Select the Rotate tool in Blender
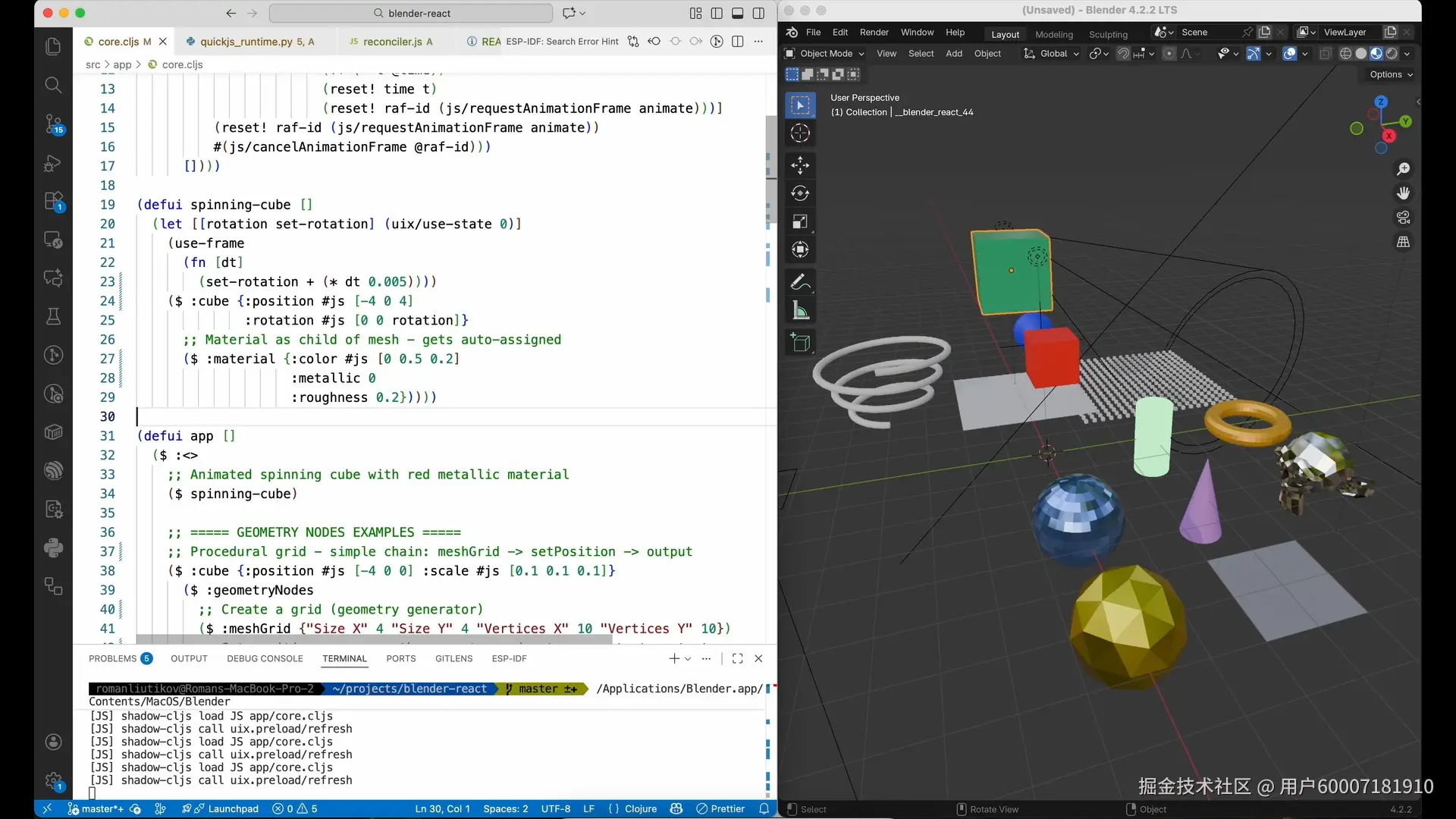1456x819 pixels. click(x=800, y=193)
